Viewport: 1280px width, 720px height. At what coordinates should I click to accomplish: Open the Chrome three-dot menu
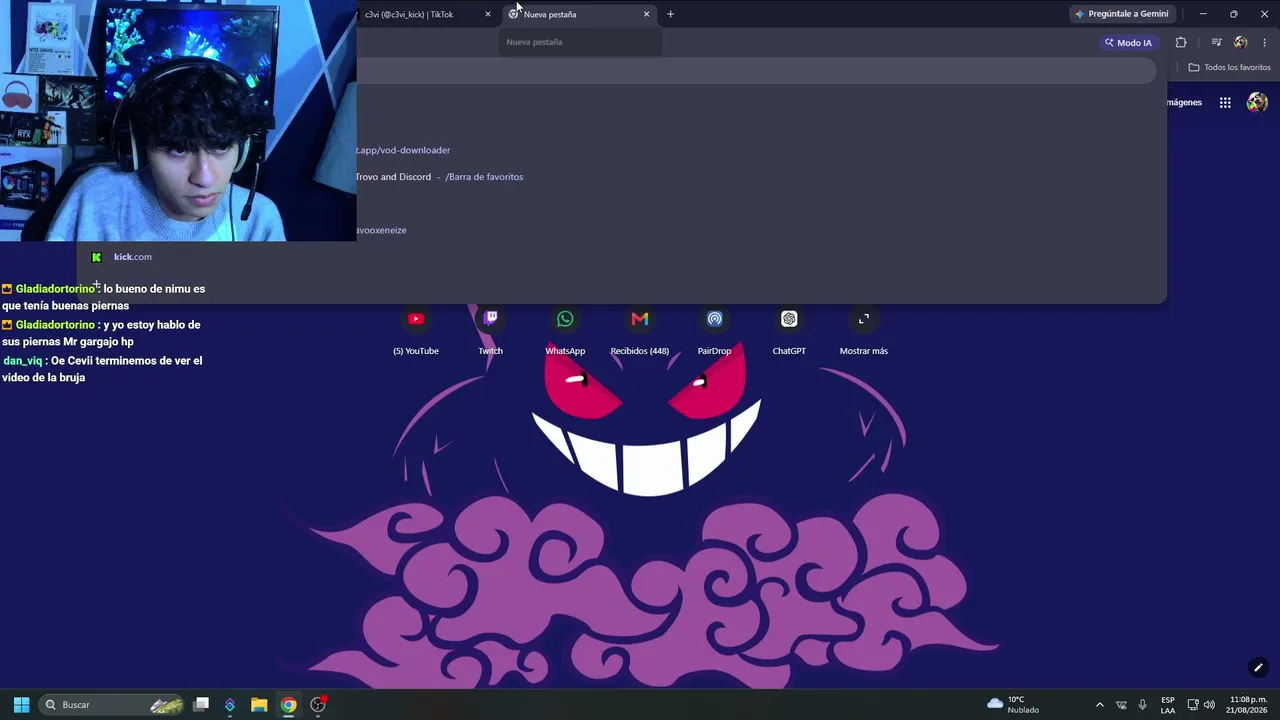click(x=1265, y=42)
